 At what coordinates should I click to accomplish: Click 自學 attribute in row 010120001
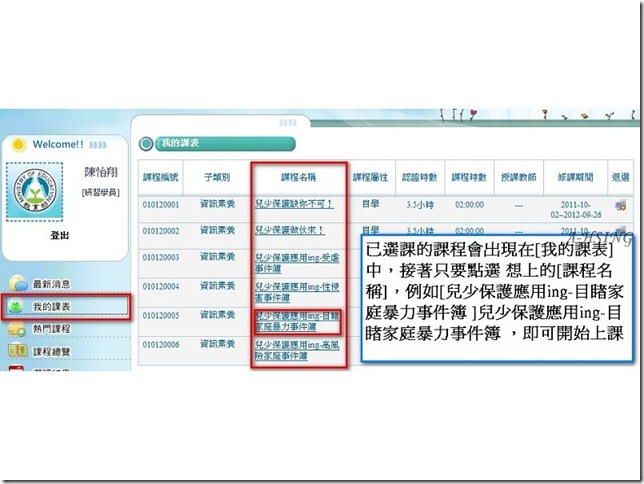(x=370, y=204)
